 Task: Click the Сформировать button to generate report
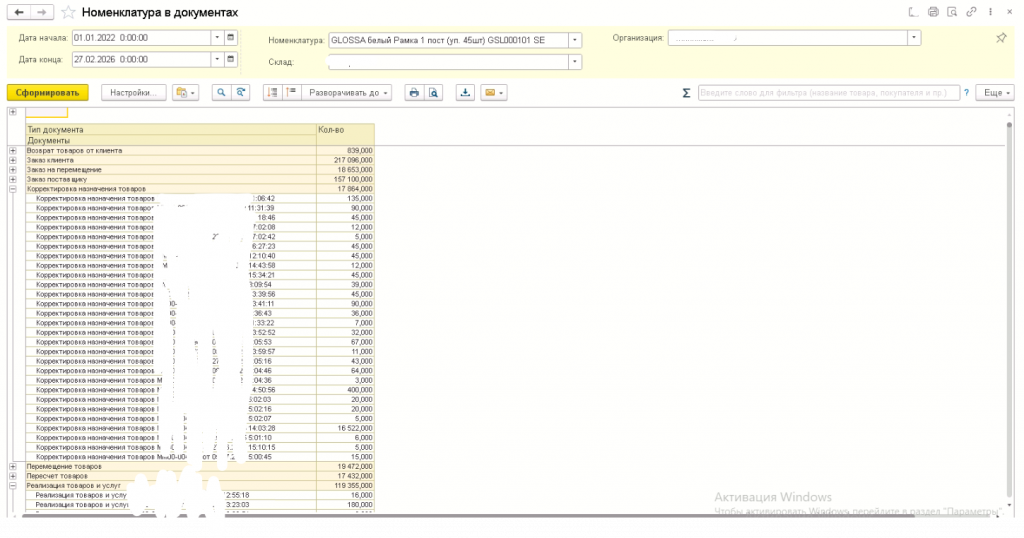tap(48, 92)
